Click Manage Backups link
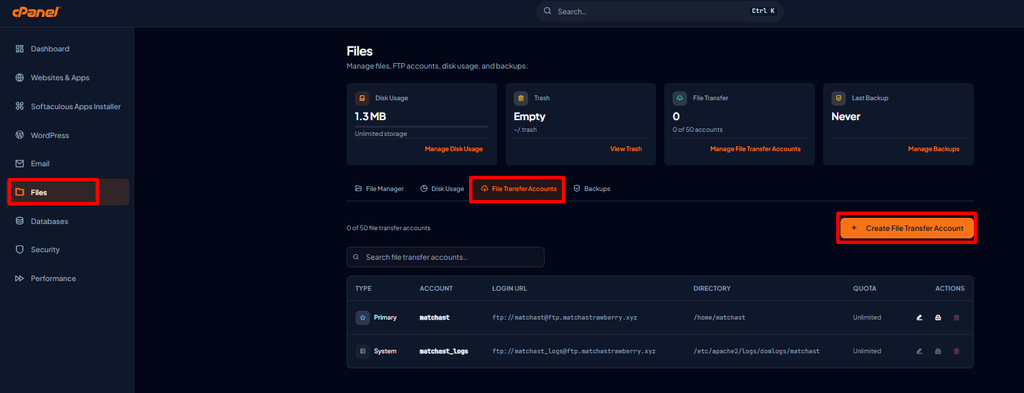 point(933,149)
